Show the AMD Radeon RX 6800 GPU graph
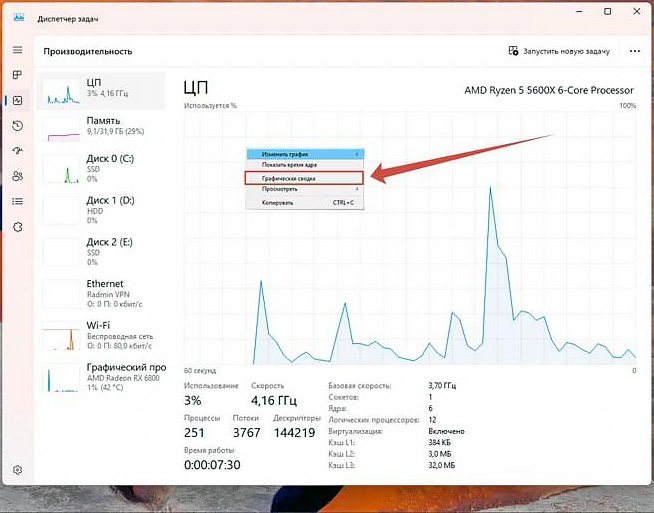The height and width of the screenshot is (513, 654). 106,374
